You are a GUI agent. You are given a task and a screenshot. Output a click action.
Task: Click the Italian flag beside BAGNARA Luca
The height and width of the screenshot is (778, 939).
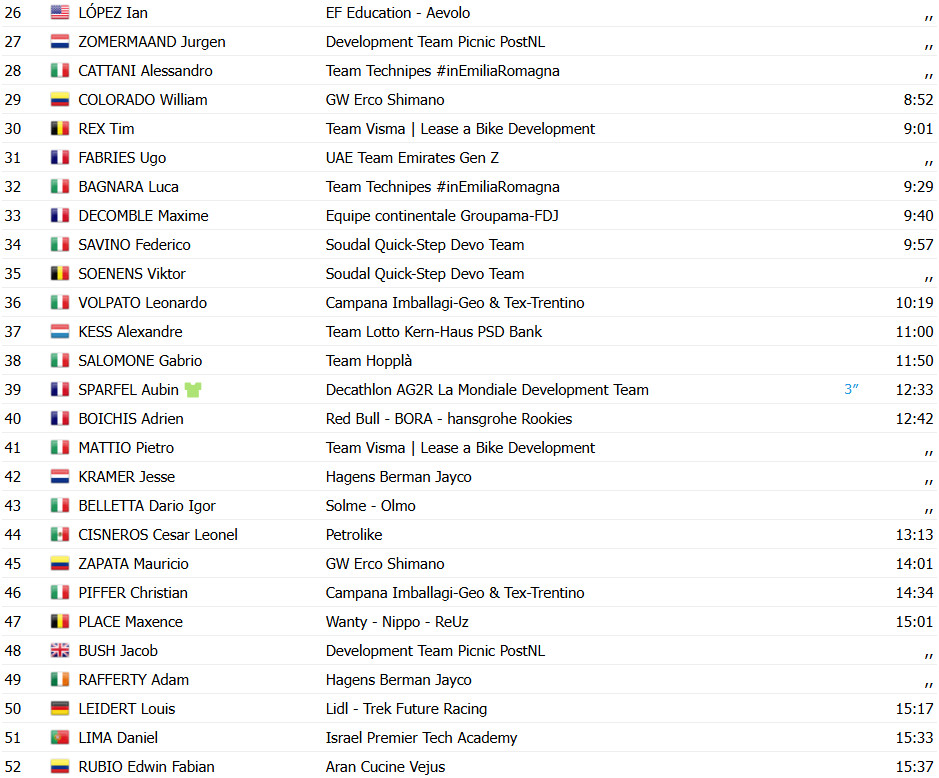tap(60, 186)
